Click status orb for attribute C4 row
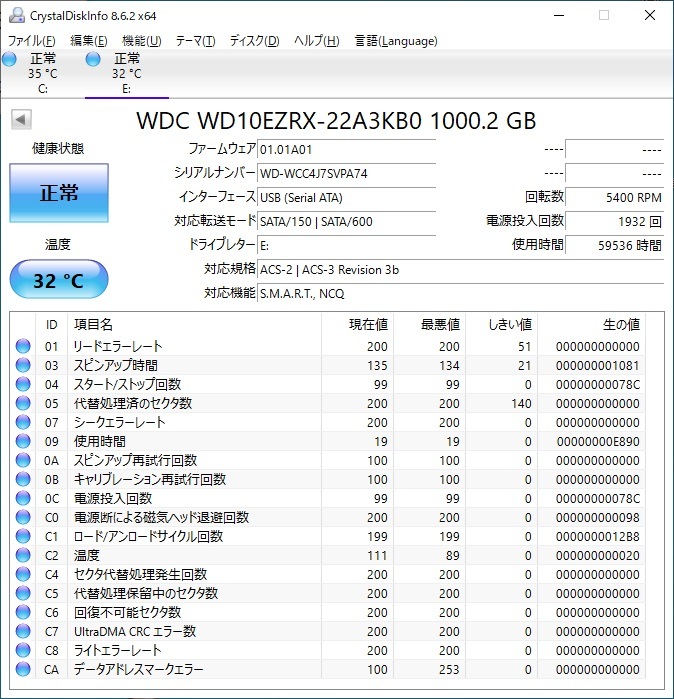 pyautogui.click(x=23, y=575)
